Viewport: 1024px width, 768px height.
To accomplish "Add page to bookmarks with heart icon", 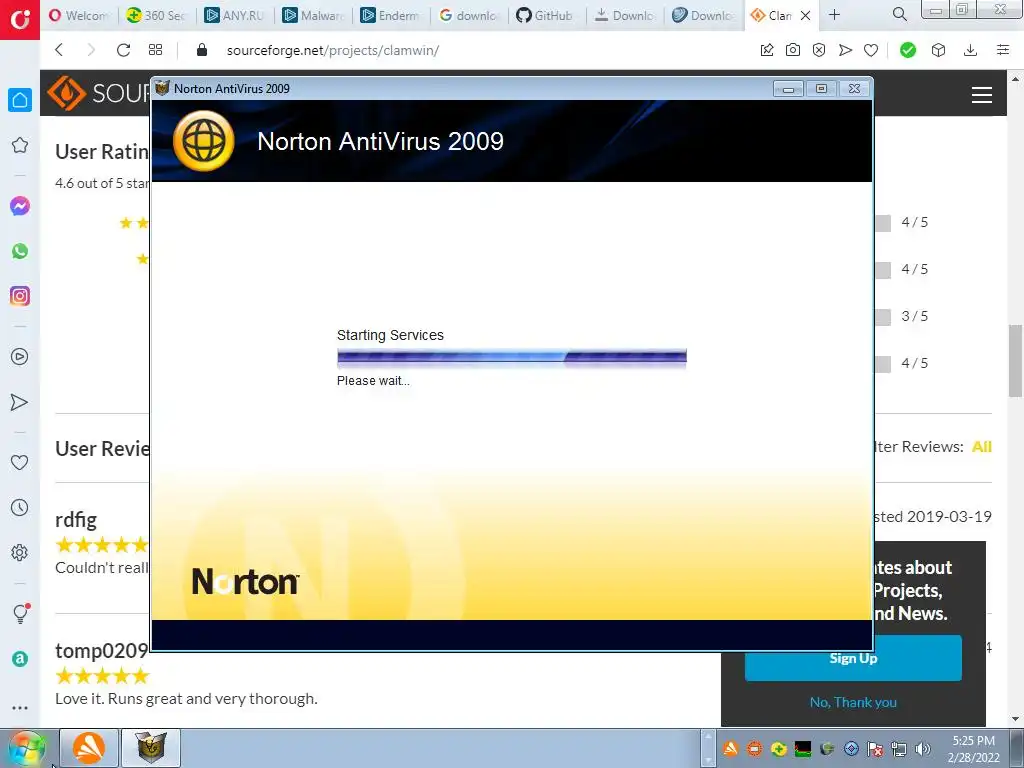I will point(871,50).
